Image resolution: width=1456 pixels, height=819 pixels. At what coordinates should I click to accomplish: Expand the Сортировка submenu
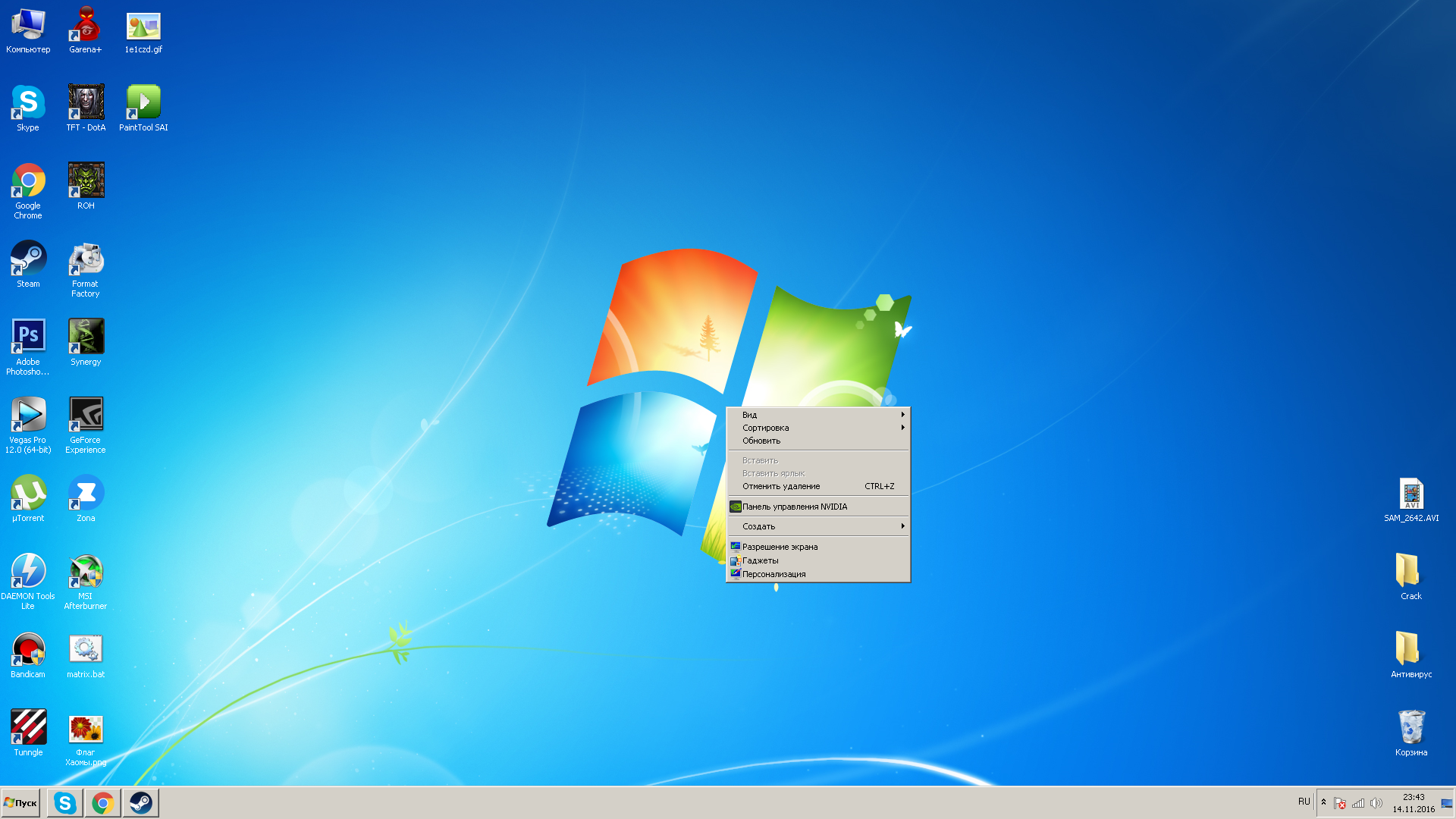818,428
